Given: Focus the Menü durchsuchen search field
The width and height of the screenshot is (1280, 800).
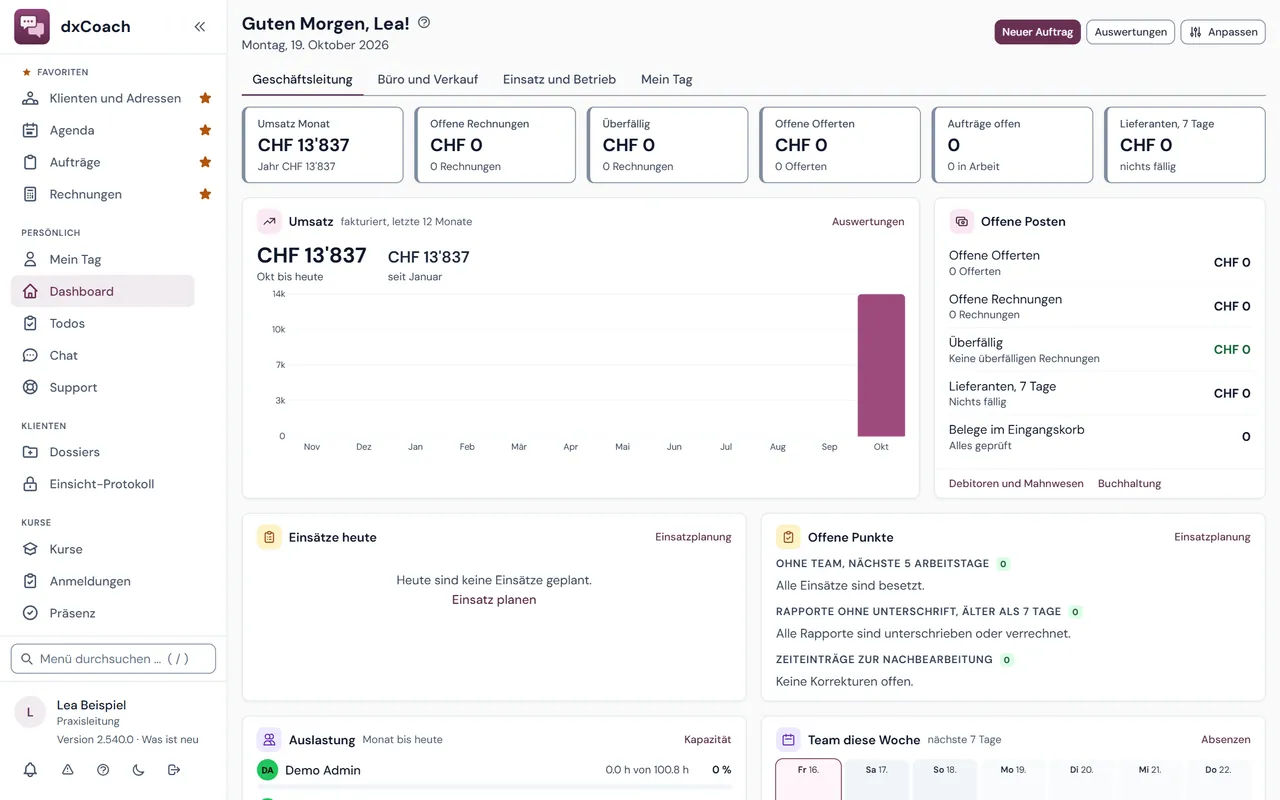Looking at the screenshot, I should [x=113, y=659].
